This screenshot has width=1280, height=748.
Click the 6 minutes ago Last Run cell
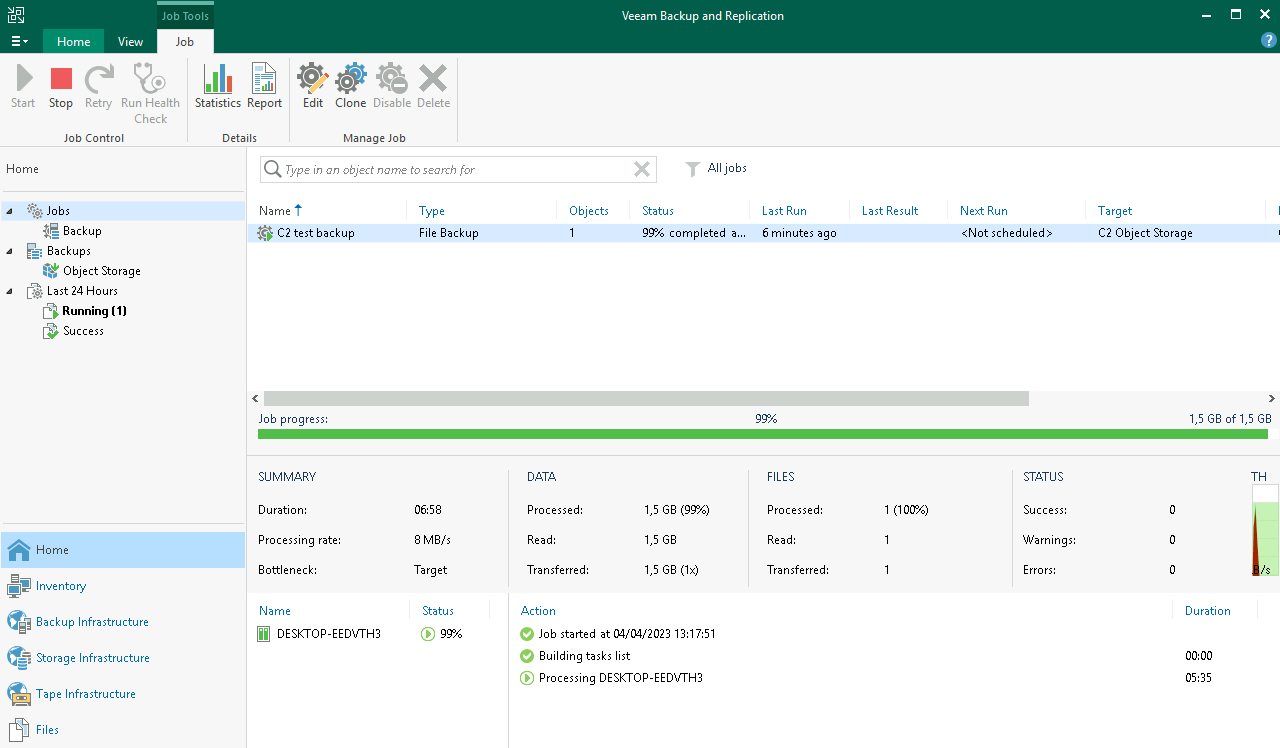coord(799,233)
